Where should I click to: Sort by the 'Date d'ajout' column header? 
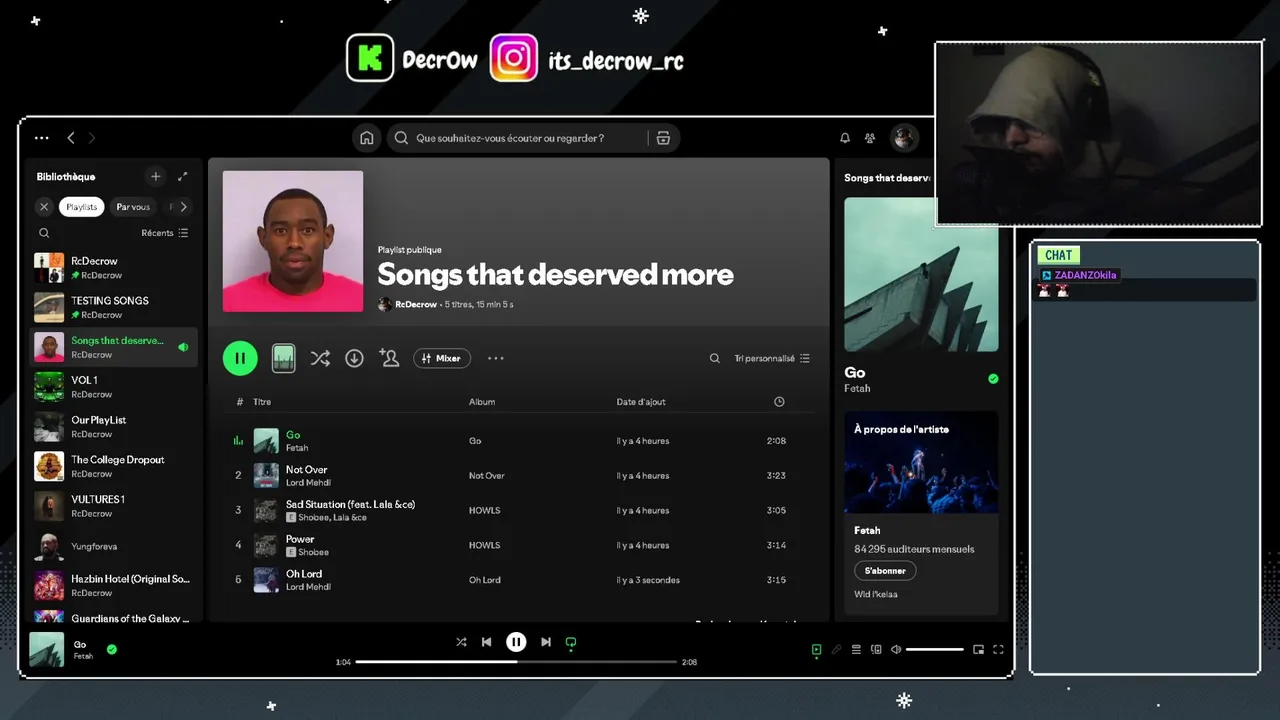[641, 402]
